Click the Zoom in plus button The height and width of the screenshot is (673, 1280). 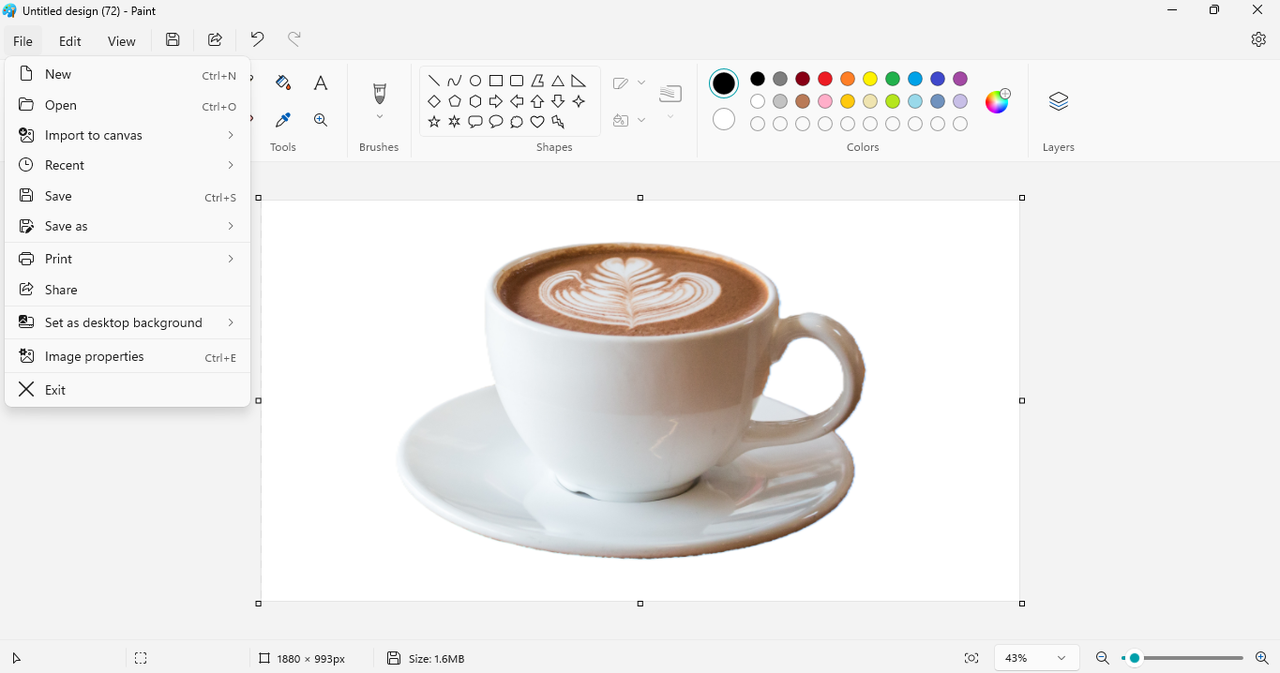(1262, 658)
